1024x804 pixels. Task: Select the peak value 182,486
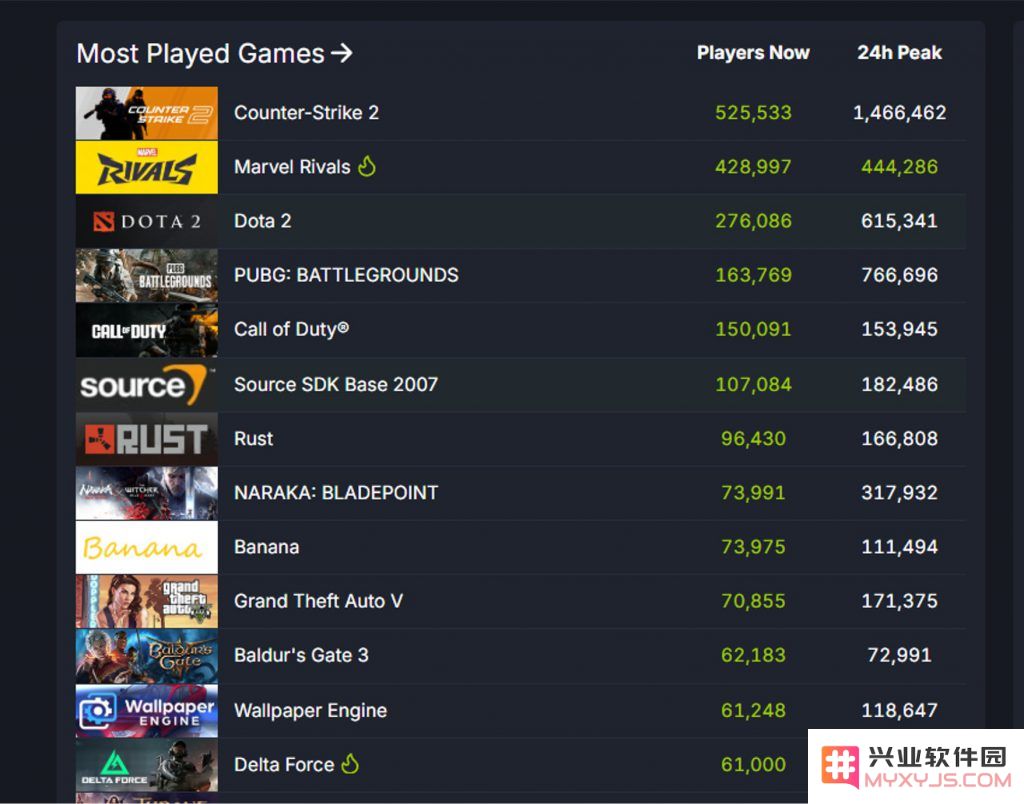(899, 384)
